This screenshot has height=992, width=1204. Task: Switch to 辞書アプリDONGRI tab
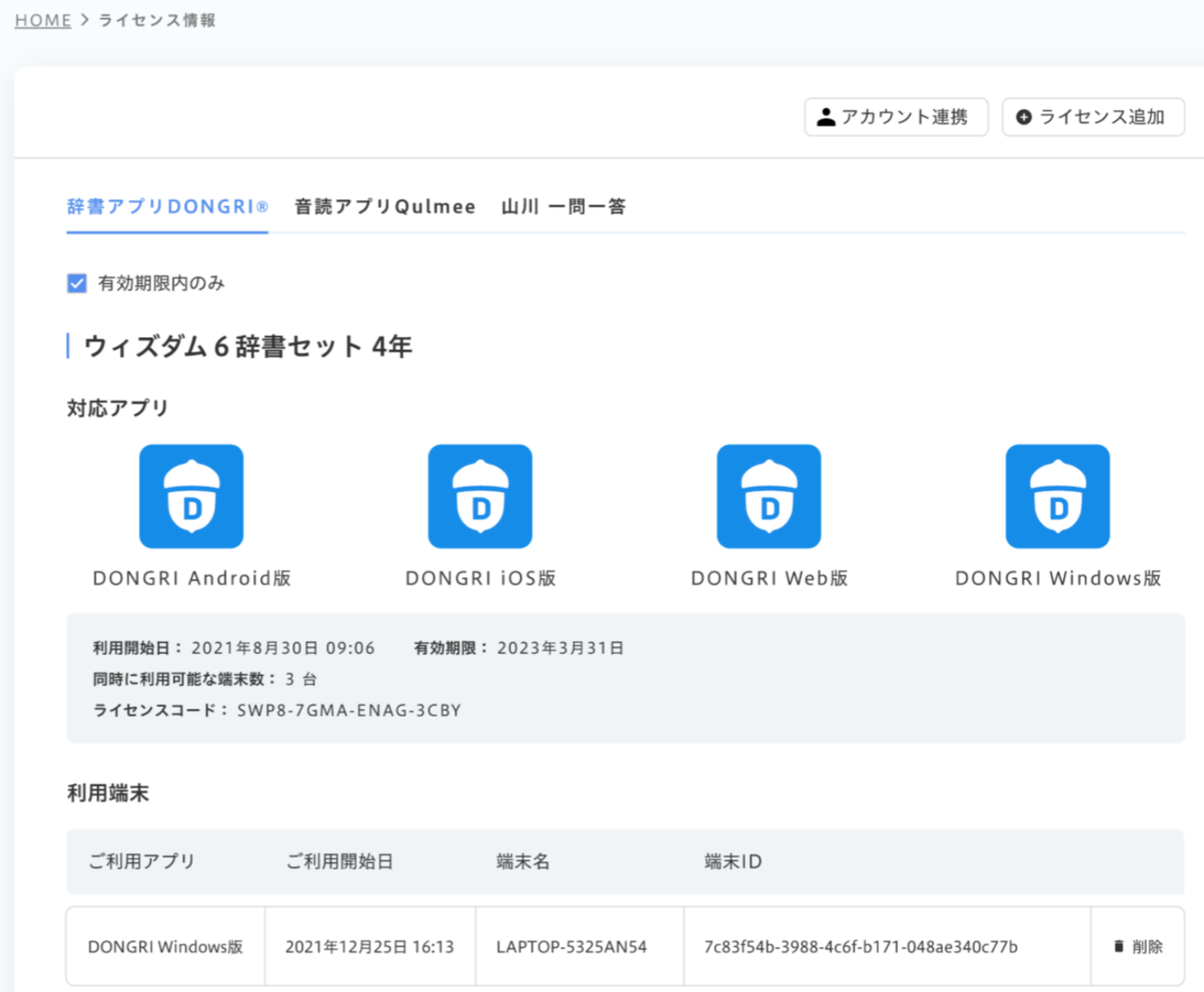tap(167, 207)
